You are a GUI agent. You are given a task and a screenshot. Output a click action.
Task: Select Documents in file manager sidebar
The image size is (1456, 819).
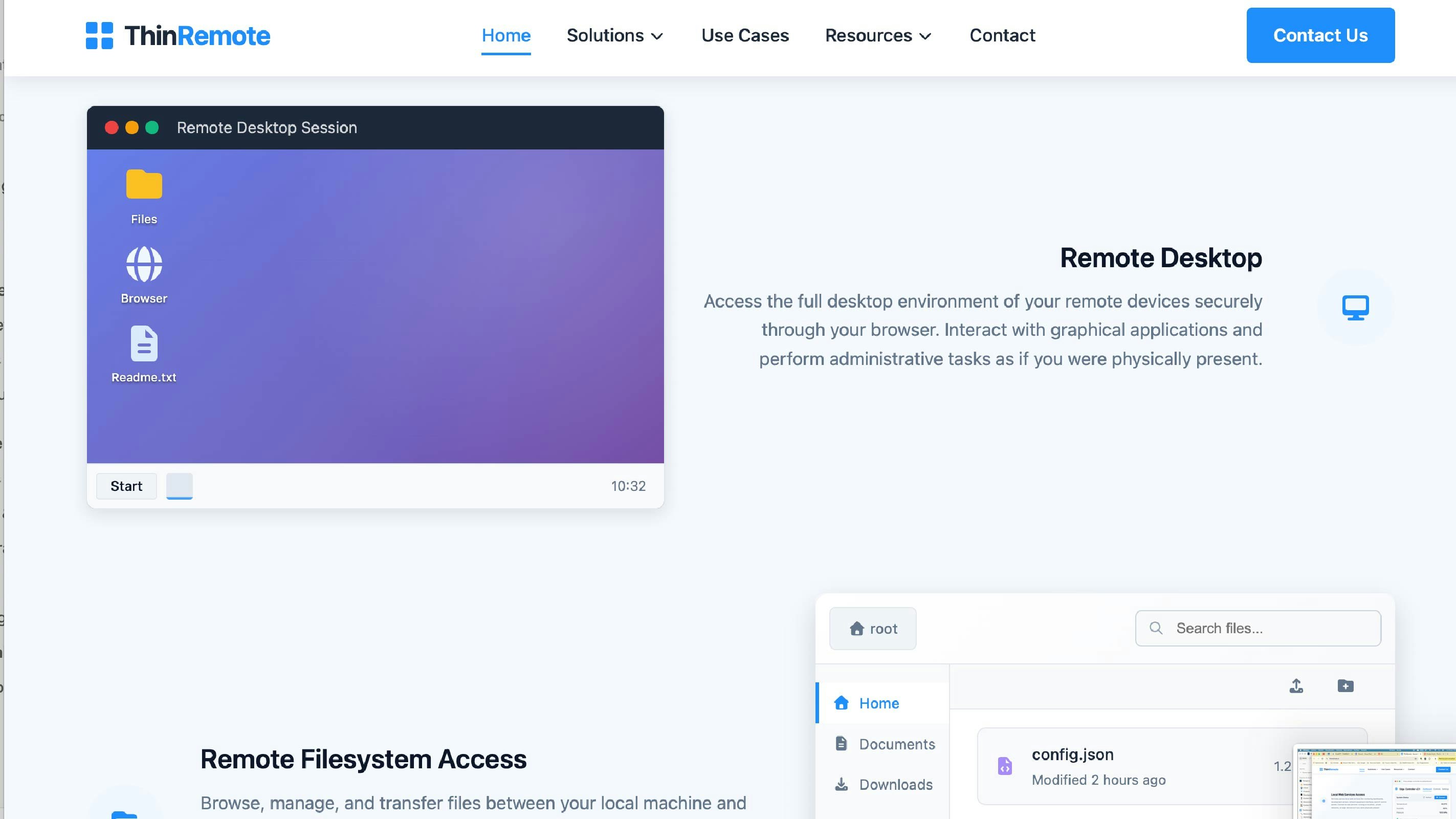[883, 744]
